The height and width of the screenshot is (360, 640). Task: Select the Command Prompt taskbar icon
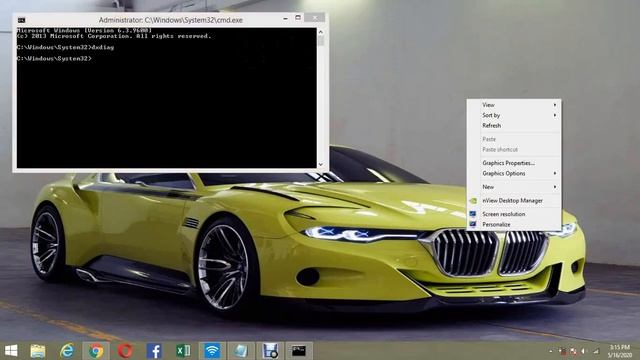click(299, 351)
